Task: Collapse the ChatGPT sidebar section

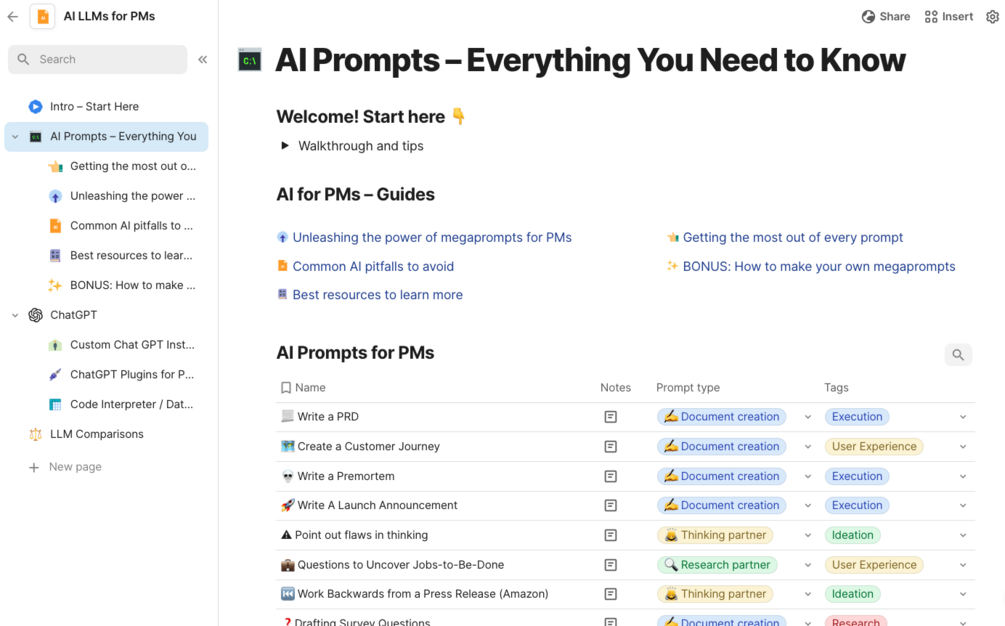Action: coord(15,315)
